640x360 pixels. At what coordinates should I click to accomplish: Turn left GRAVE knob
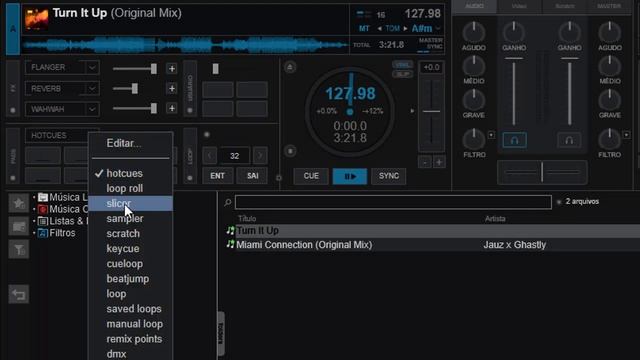pyautogui.click(x=473, y=100)
